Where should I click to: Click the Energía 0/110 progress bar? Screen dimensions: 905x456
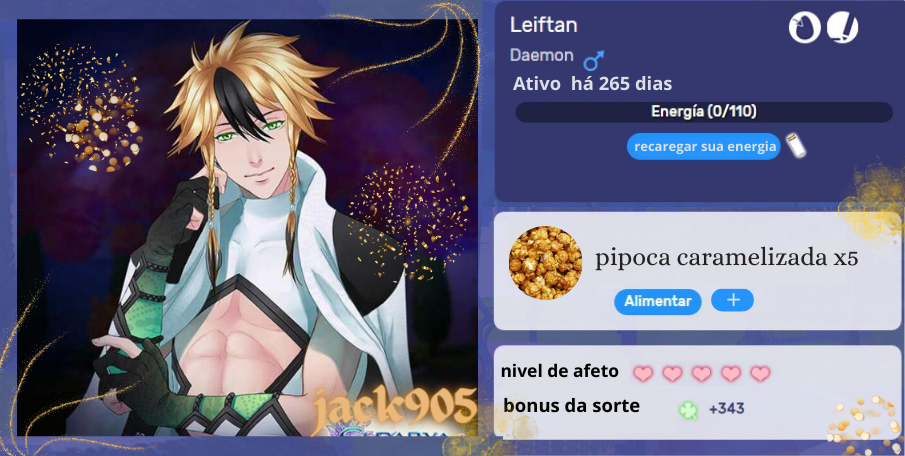(704, 112)
